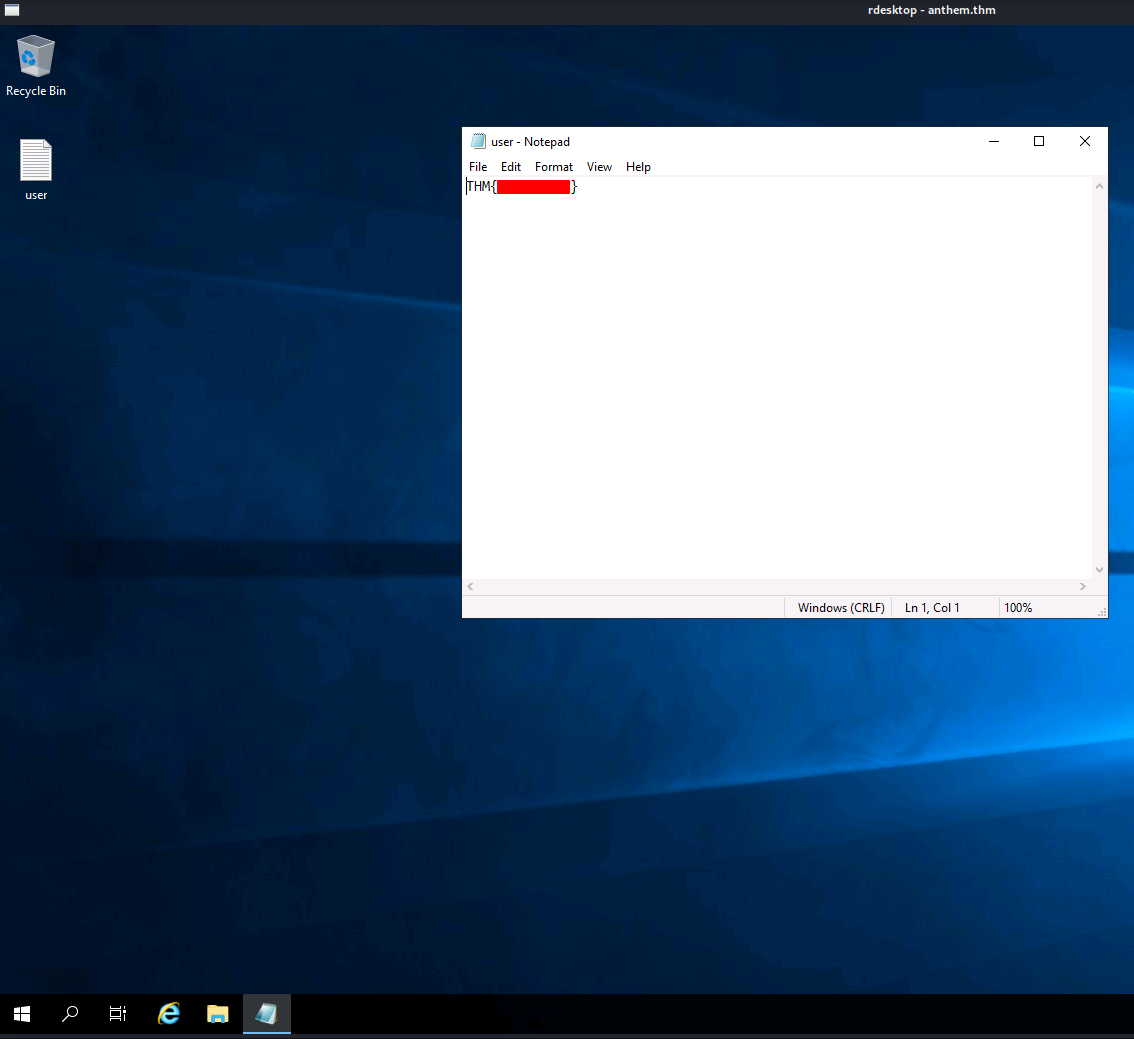Activate Notepad taskbar button
This screenshot has width=1134, height=1039.
point(267,1014)
